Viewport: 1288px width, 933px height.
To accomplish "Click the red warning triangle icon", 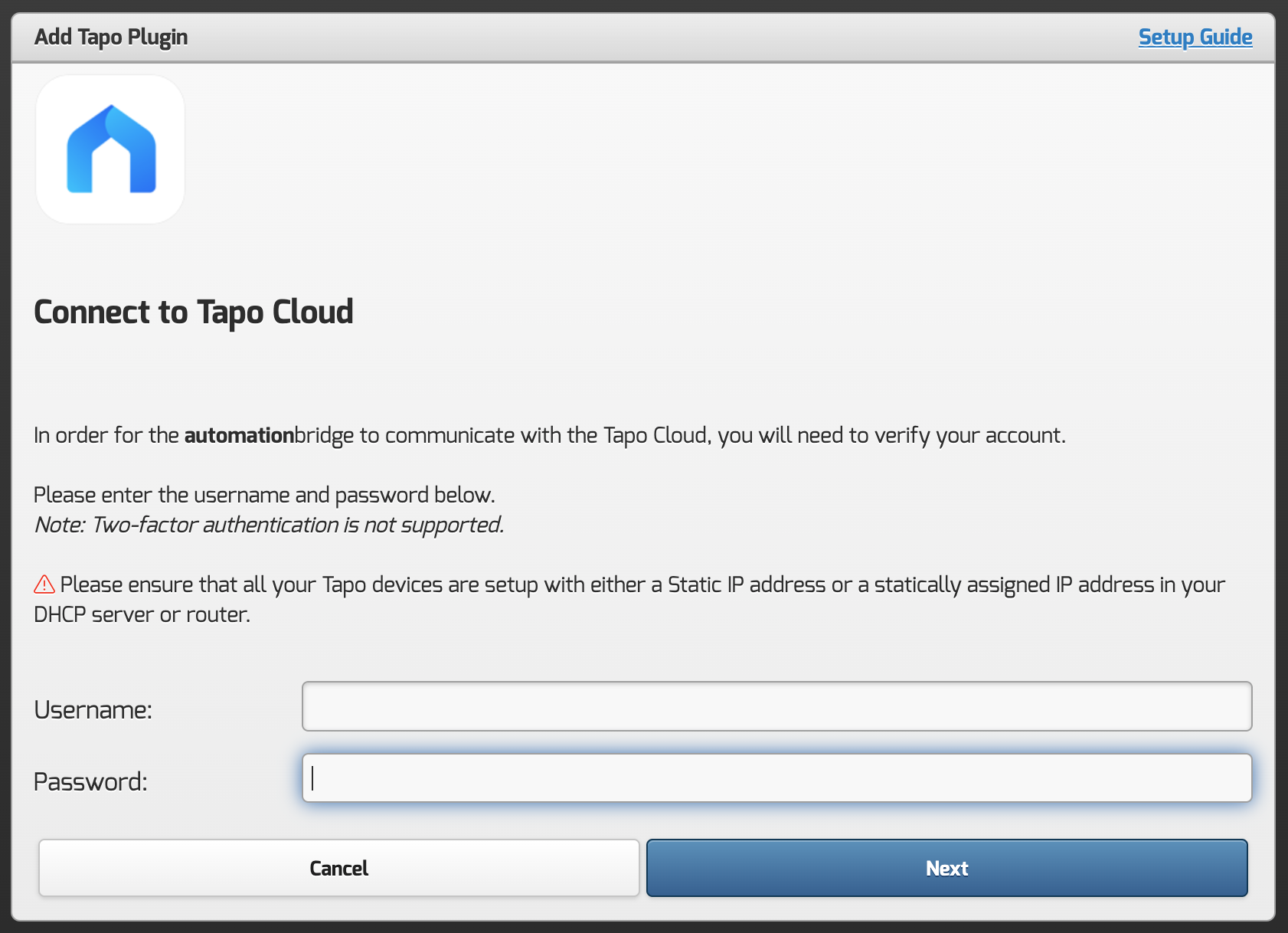I will 44,584.
